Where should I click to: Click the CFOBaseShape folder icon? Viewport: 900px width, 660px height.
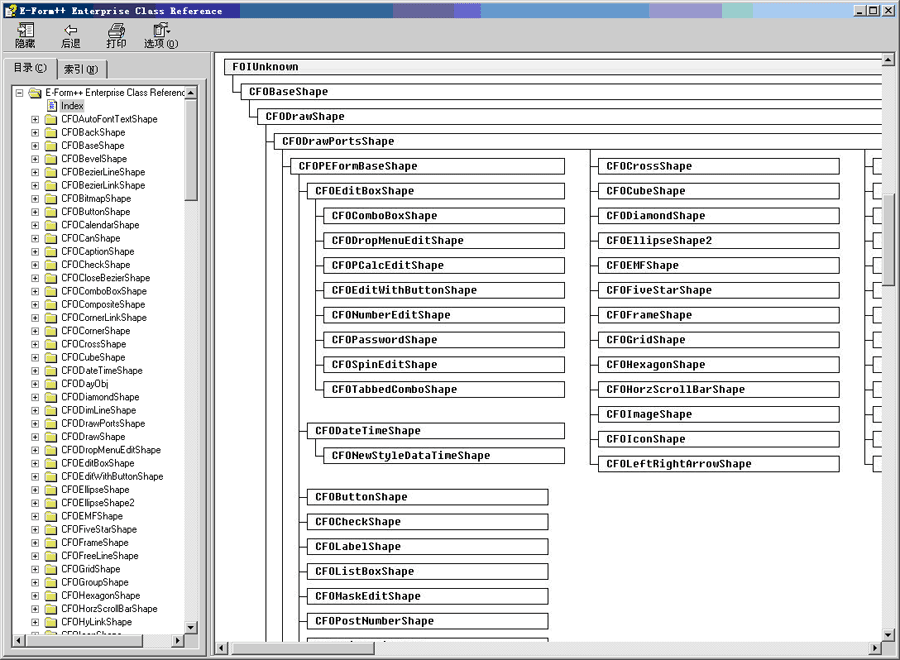(51, 146)
